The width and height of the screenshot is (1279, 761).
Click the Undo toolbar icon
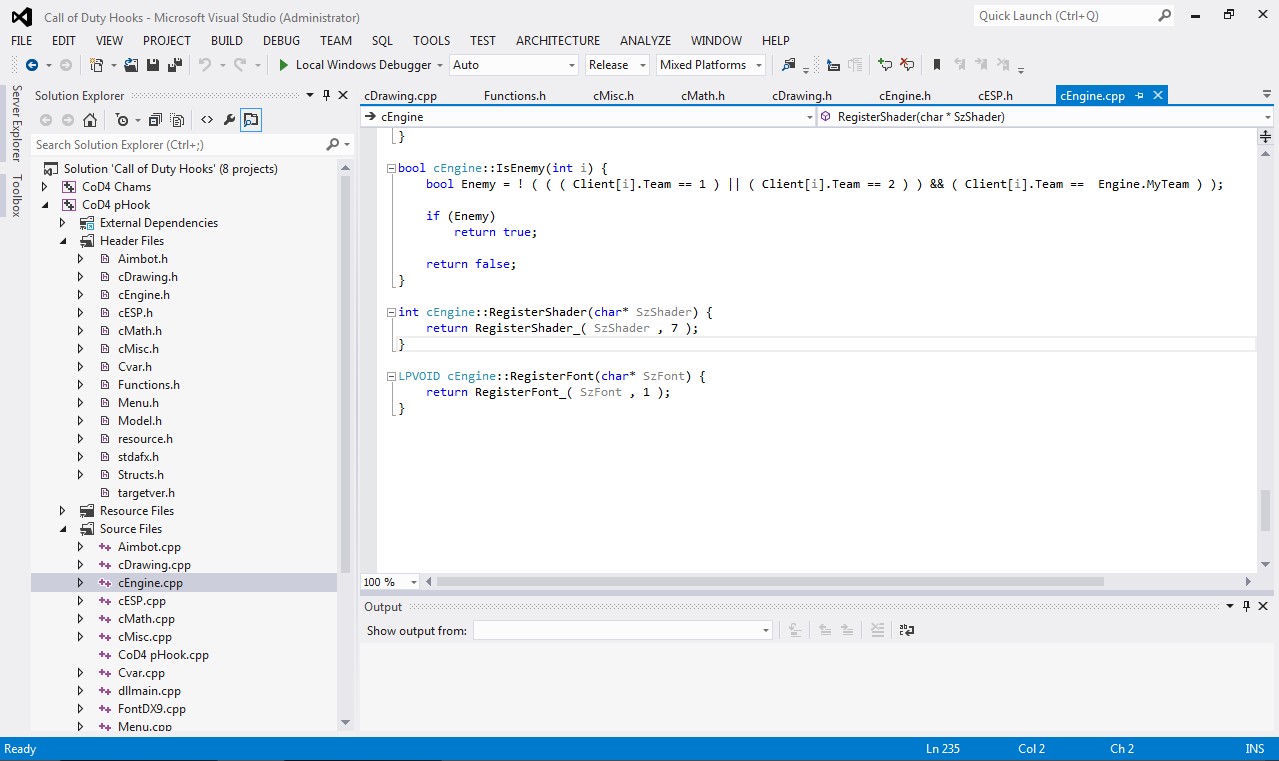tap(204, 65)
